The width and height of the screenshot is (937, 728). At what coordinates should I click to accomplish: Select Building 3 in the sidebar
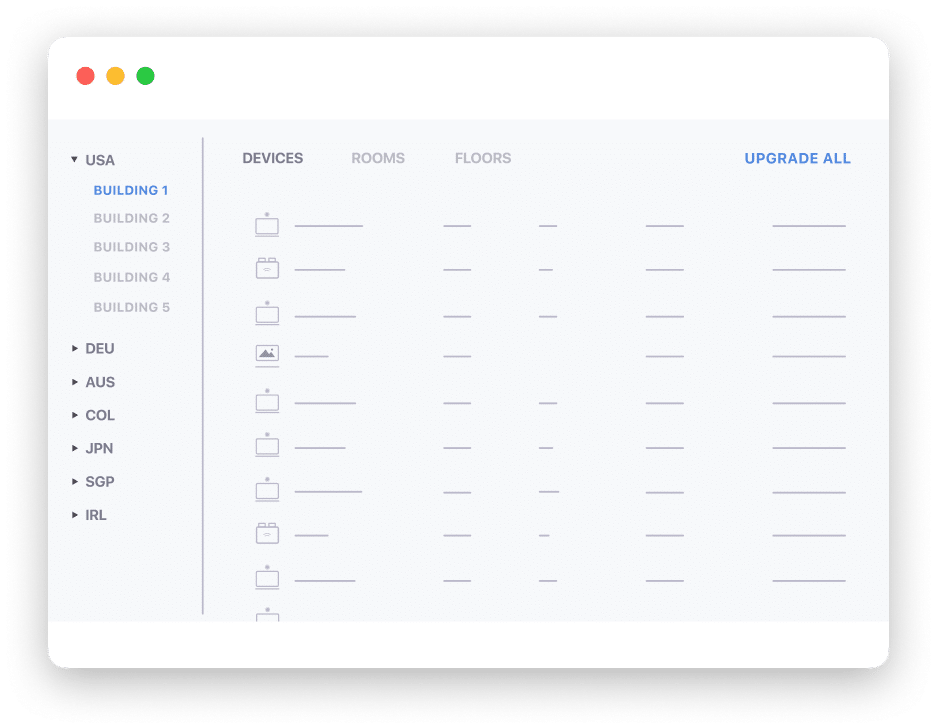coord(131,247)
